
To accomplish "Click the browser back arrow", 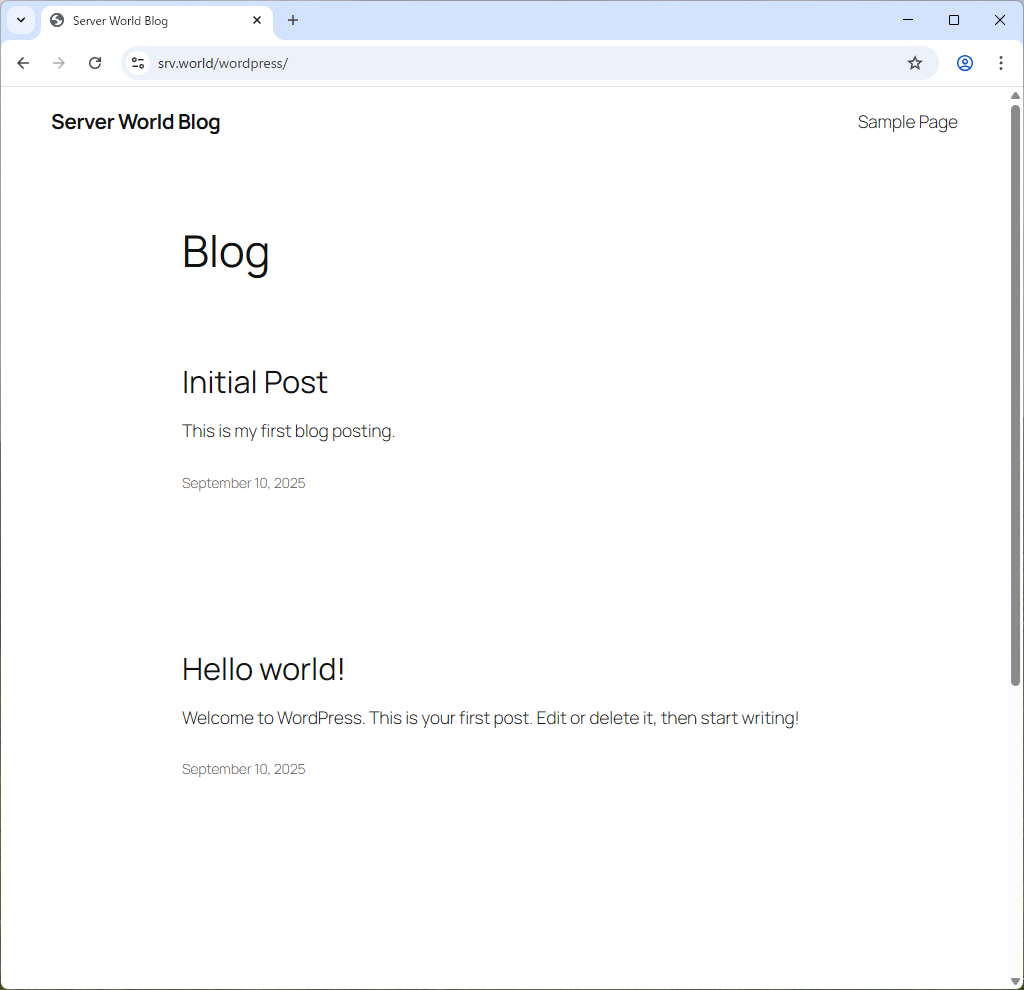I will 23,63.
